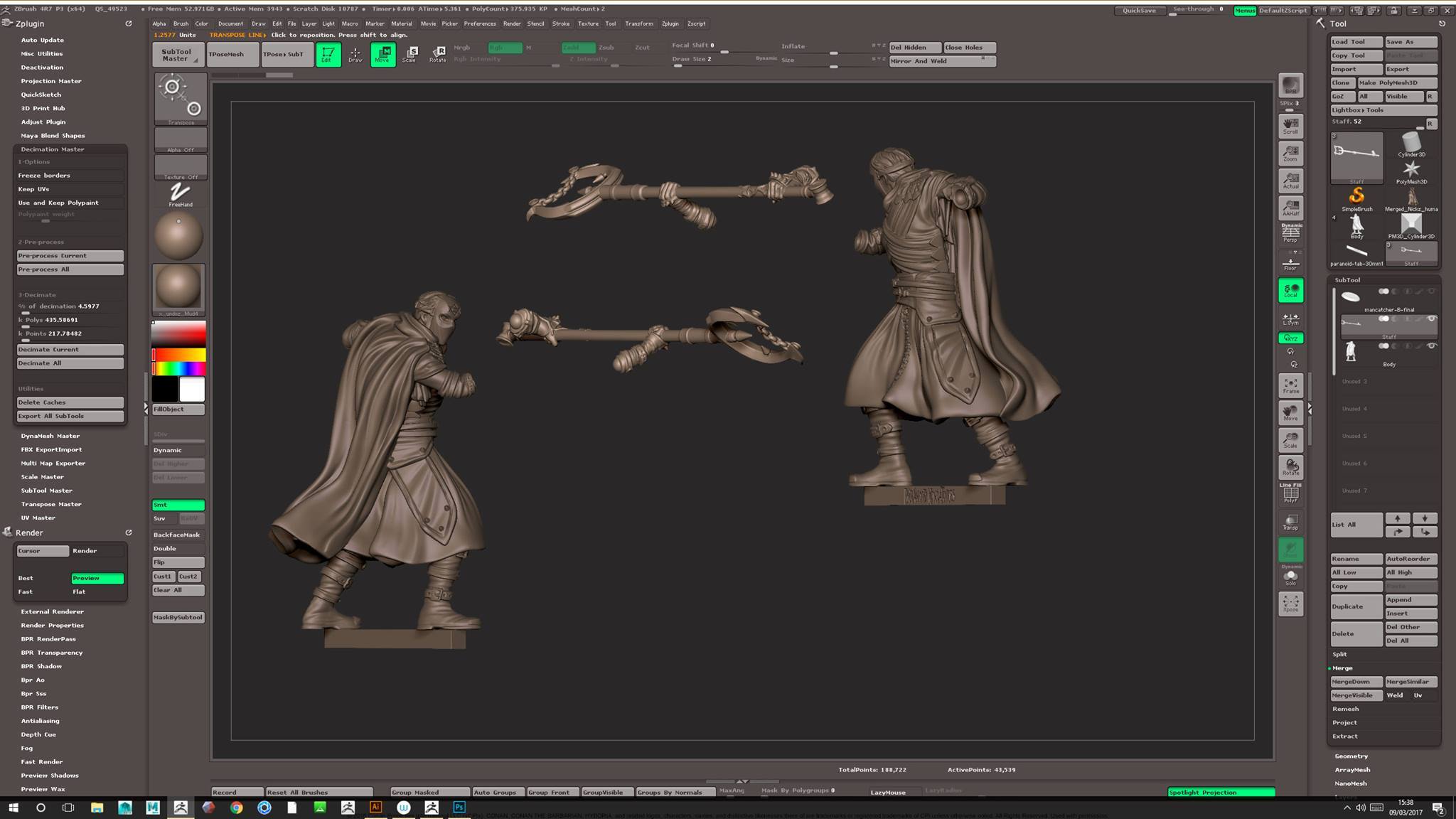Click the MergeDown button
Viewport: 1456px width, 819px height.
1356,682
